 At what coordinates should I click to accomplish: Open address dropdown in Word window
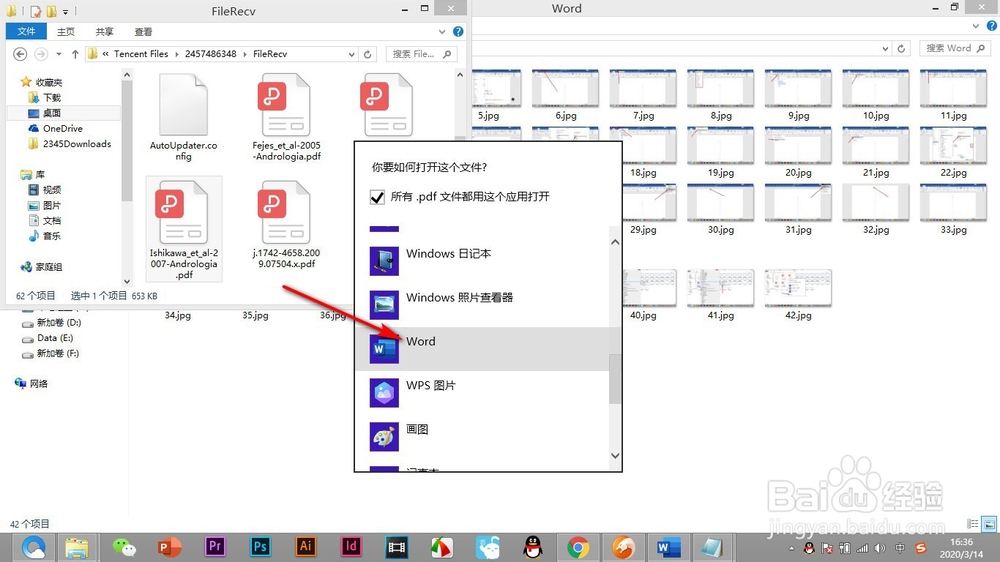coord(885,48)
